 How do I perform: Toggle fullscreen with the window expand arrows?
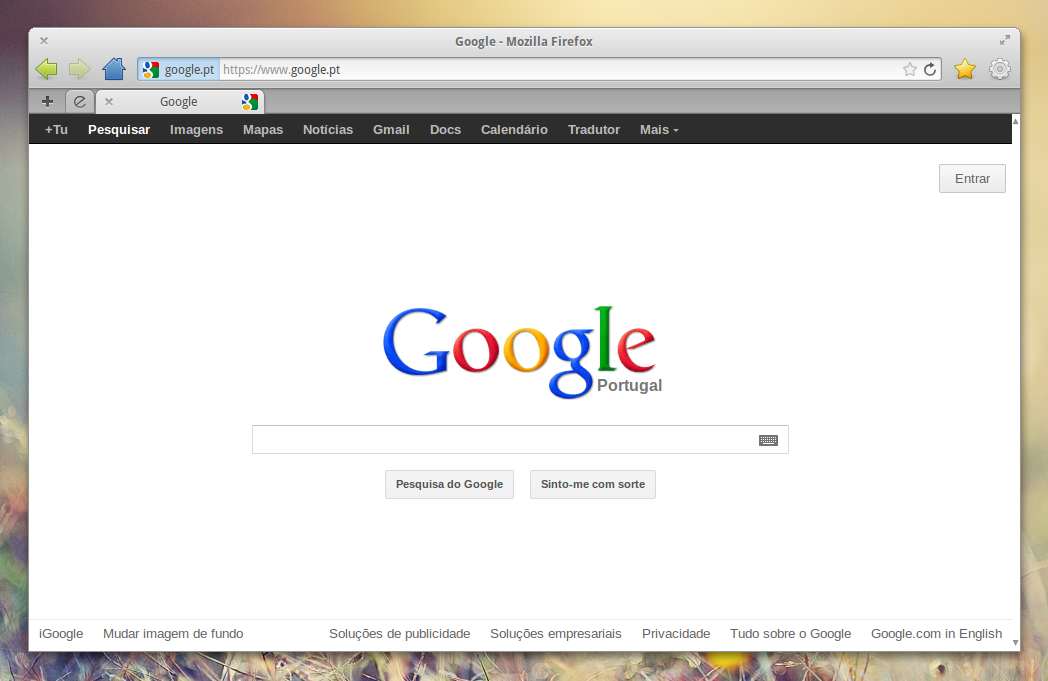pyautogui.click(x=1005, y=41)
